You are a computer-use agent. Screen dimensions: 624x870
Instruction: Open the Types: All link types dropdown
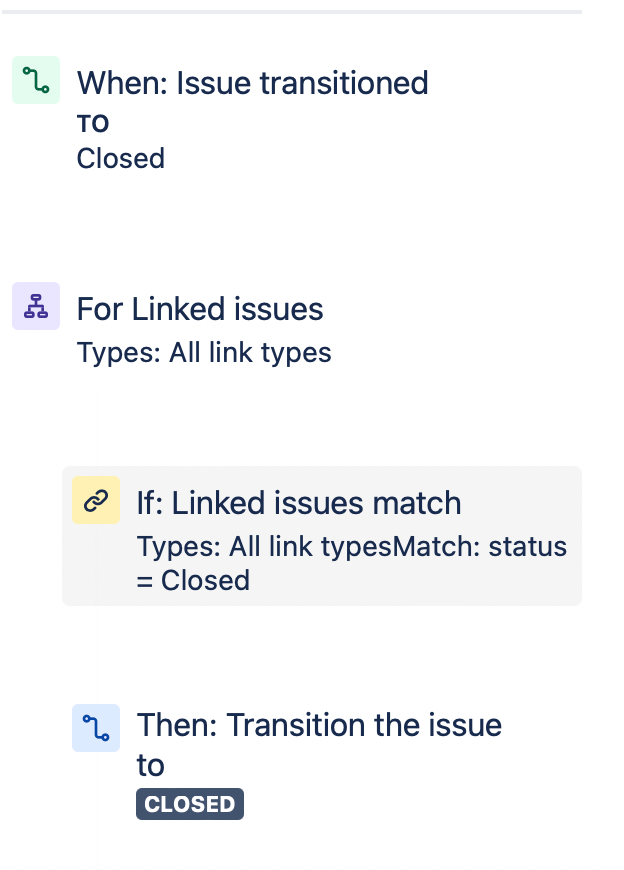point(204,352)
